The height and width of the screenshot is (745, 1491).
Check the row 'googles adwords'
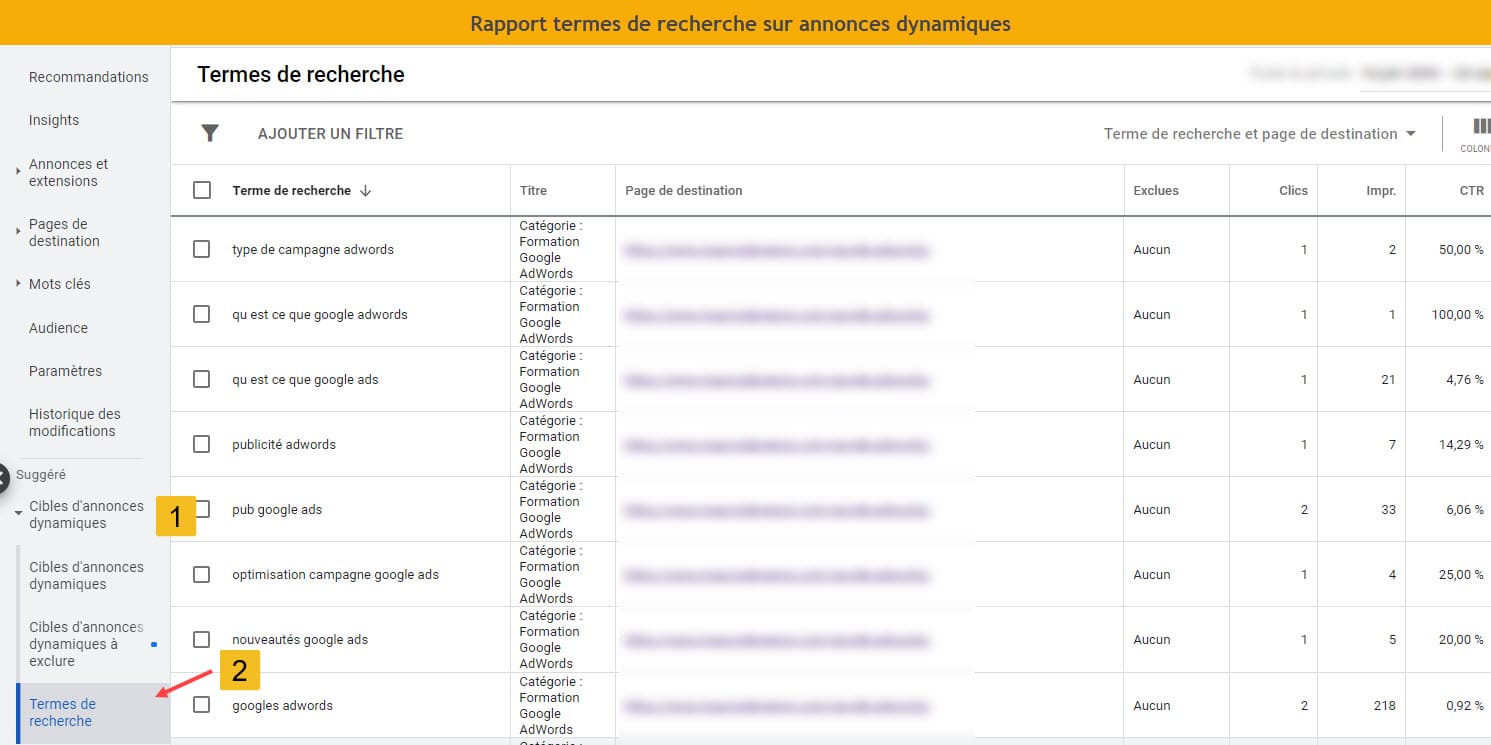[x=202, y=705]
